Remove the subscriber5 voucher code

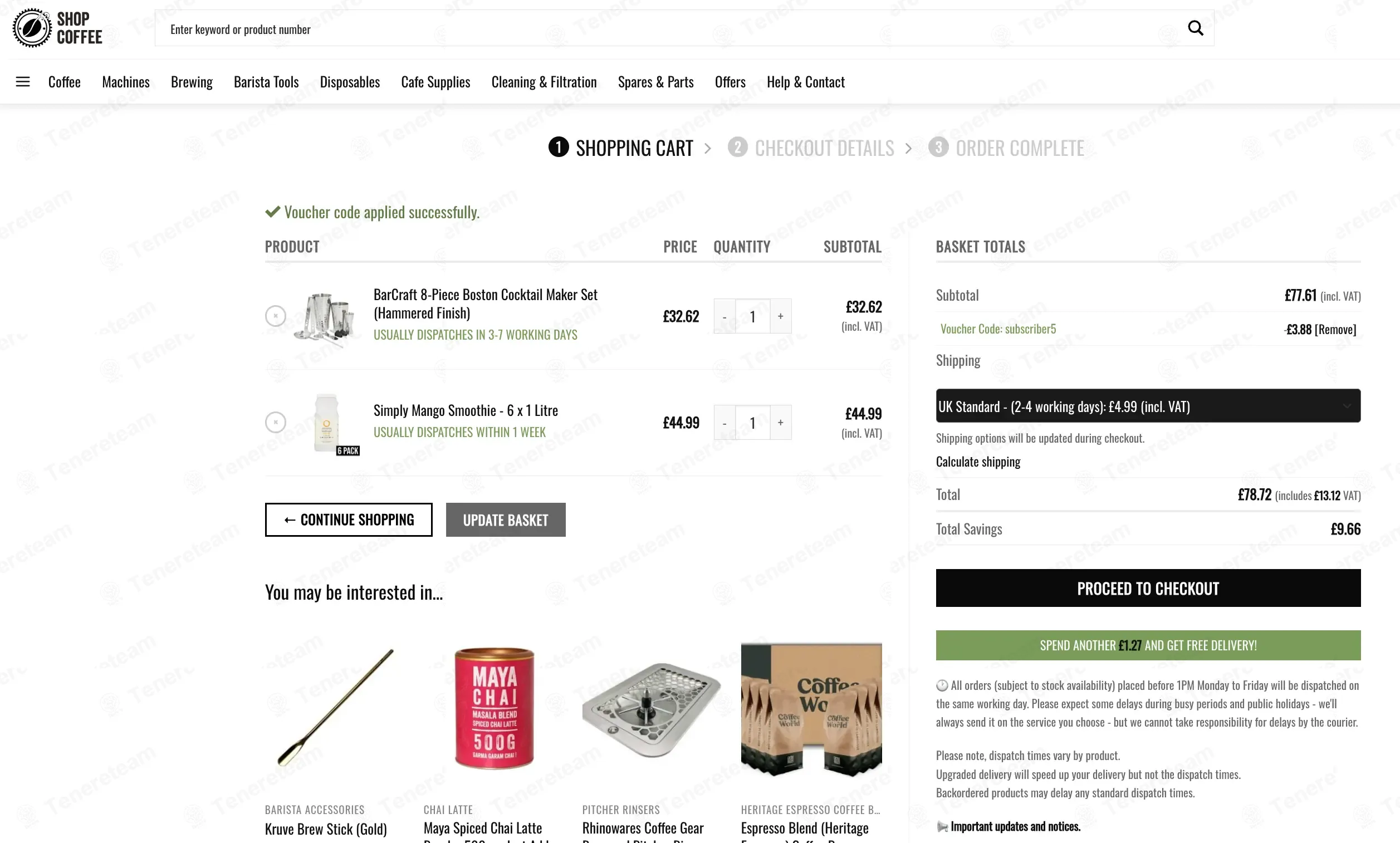tap(1335, 330)
